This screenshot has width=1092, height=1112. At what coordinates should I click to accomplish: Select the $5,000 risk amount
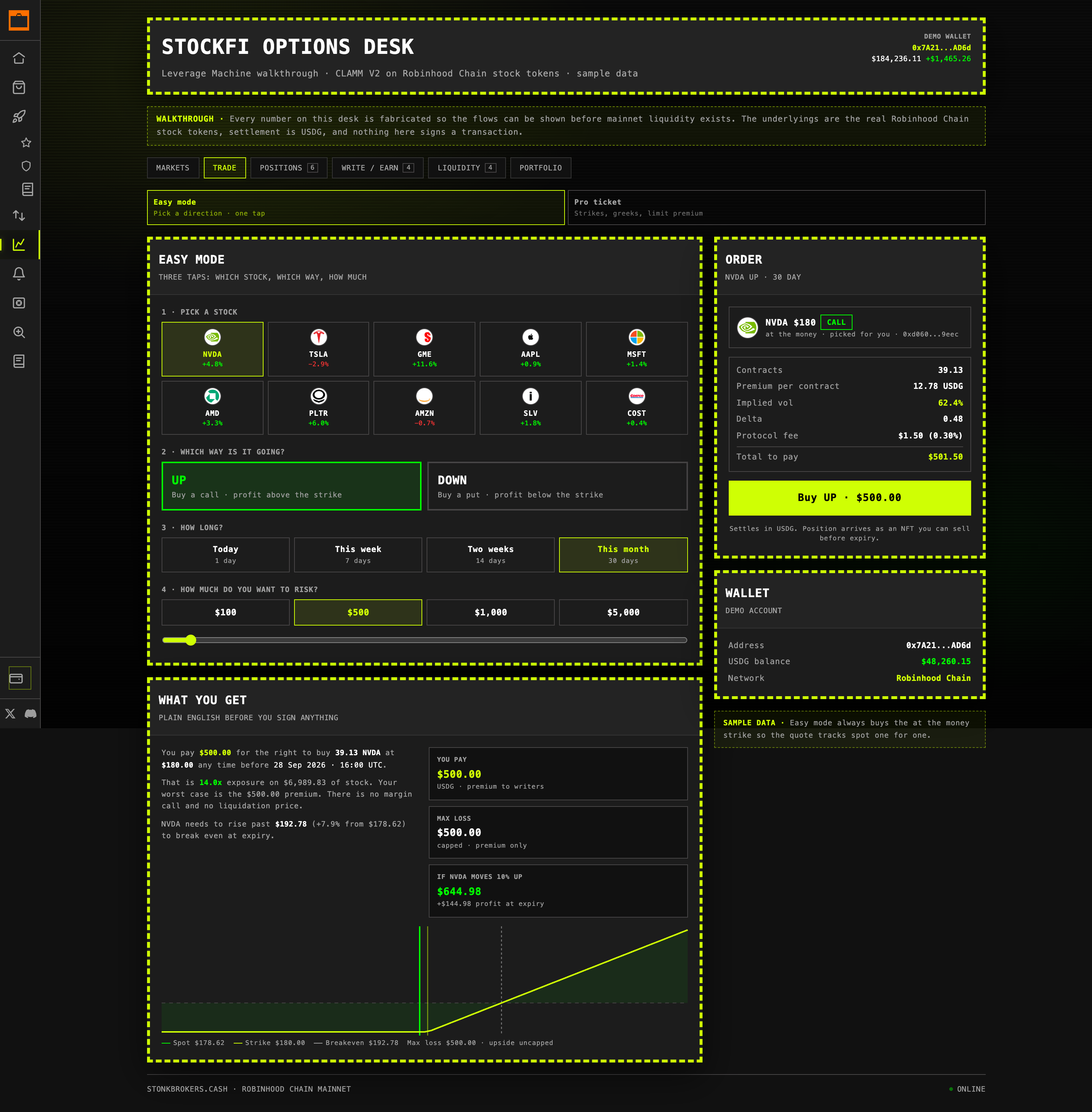pos(624,612)
